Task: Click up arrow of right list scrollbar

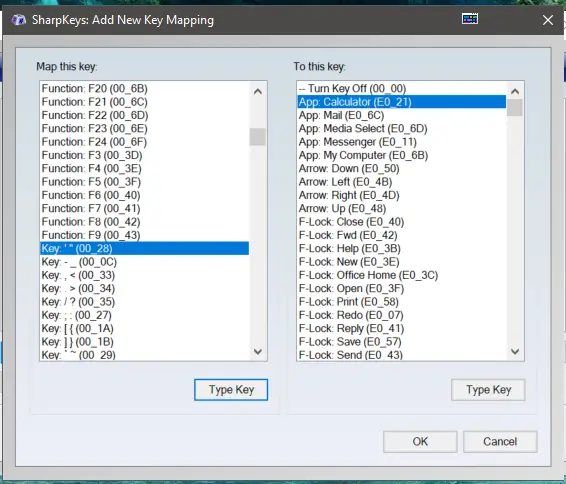Action: [515, 92]
